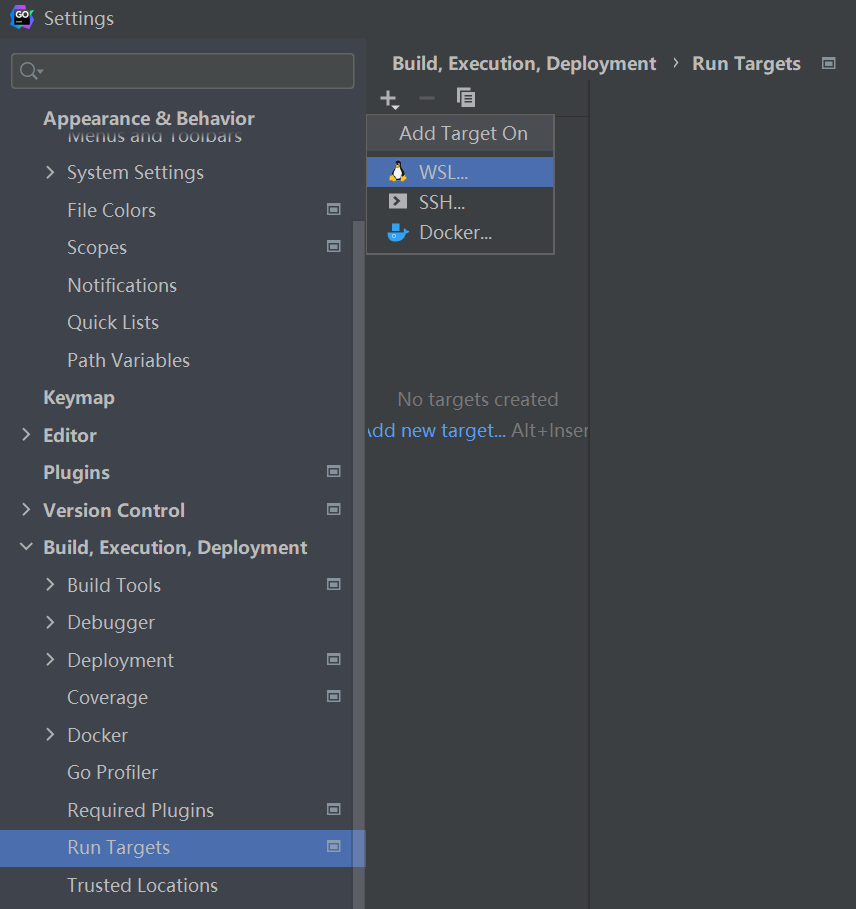
Task: Expand the Debugger tree node
Action: 50,623
